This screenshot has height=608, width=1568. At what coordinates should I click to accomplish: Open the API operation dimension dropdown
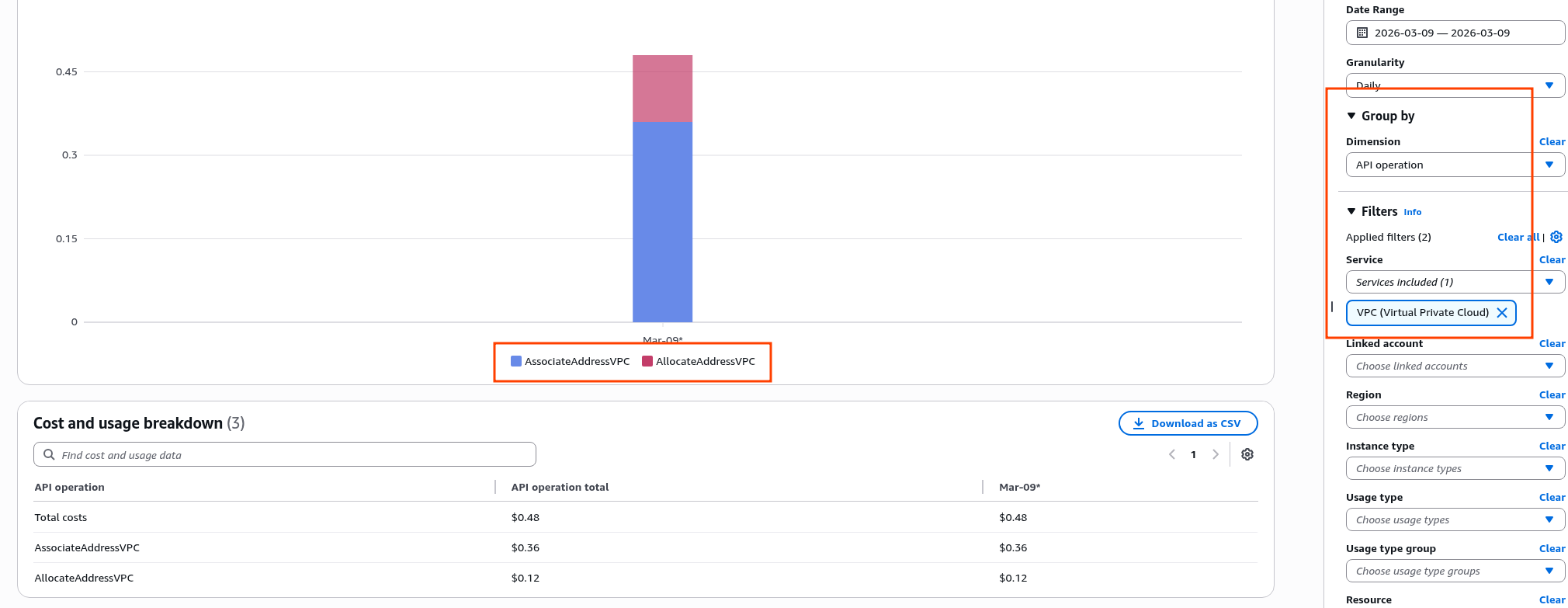point(1455,165)
